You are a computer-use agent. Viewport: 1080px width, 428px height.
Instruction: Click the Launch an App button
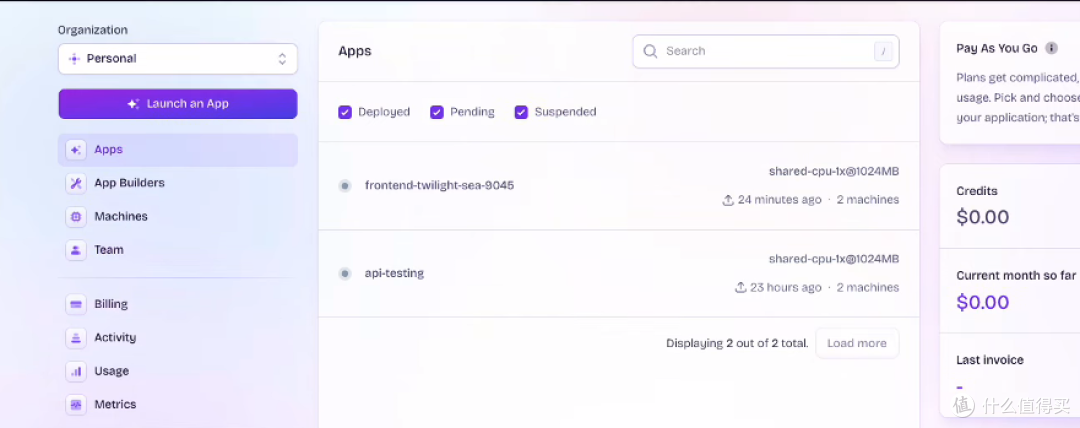pos(178,104)
